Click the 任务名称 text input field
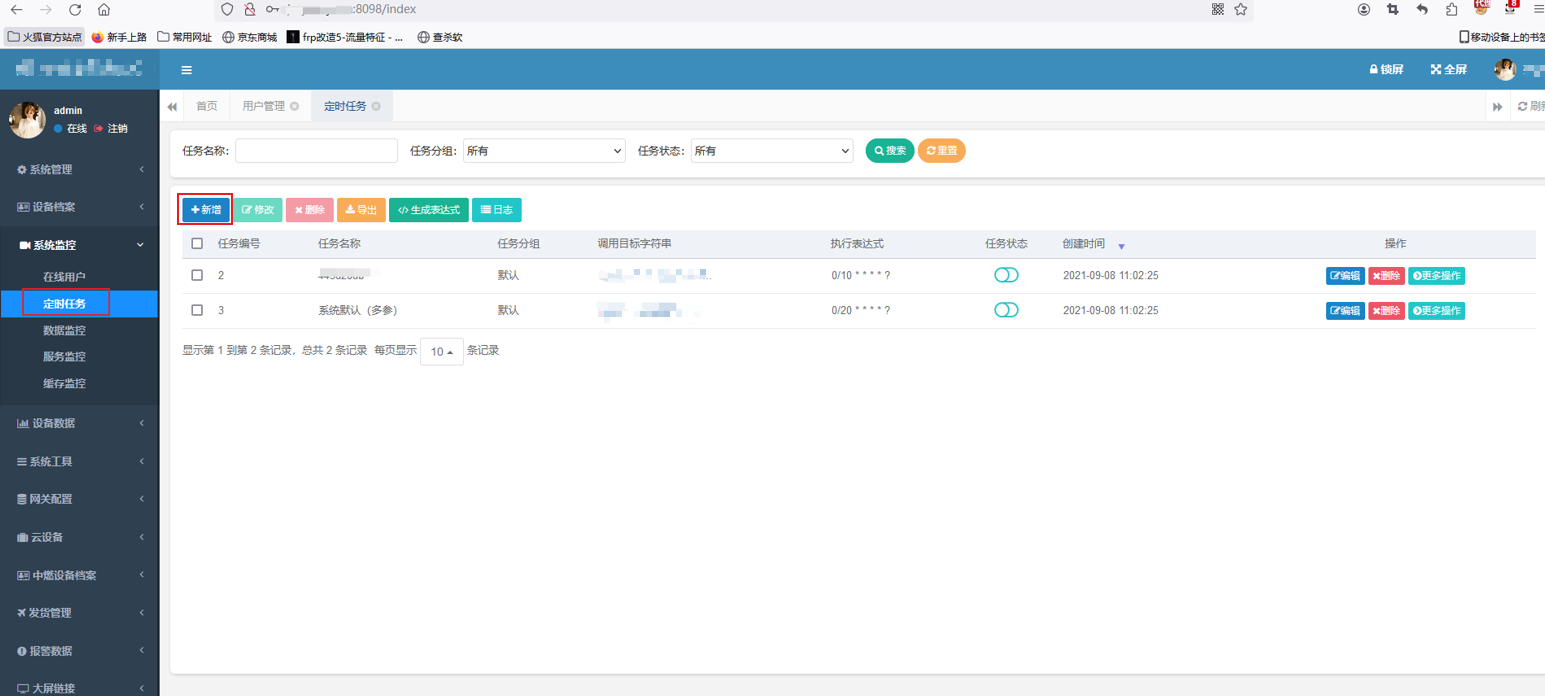1545x696 pixels. [316, 151]
